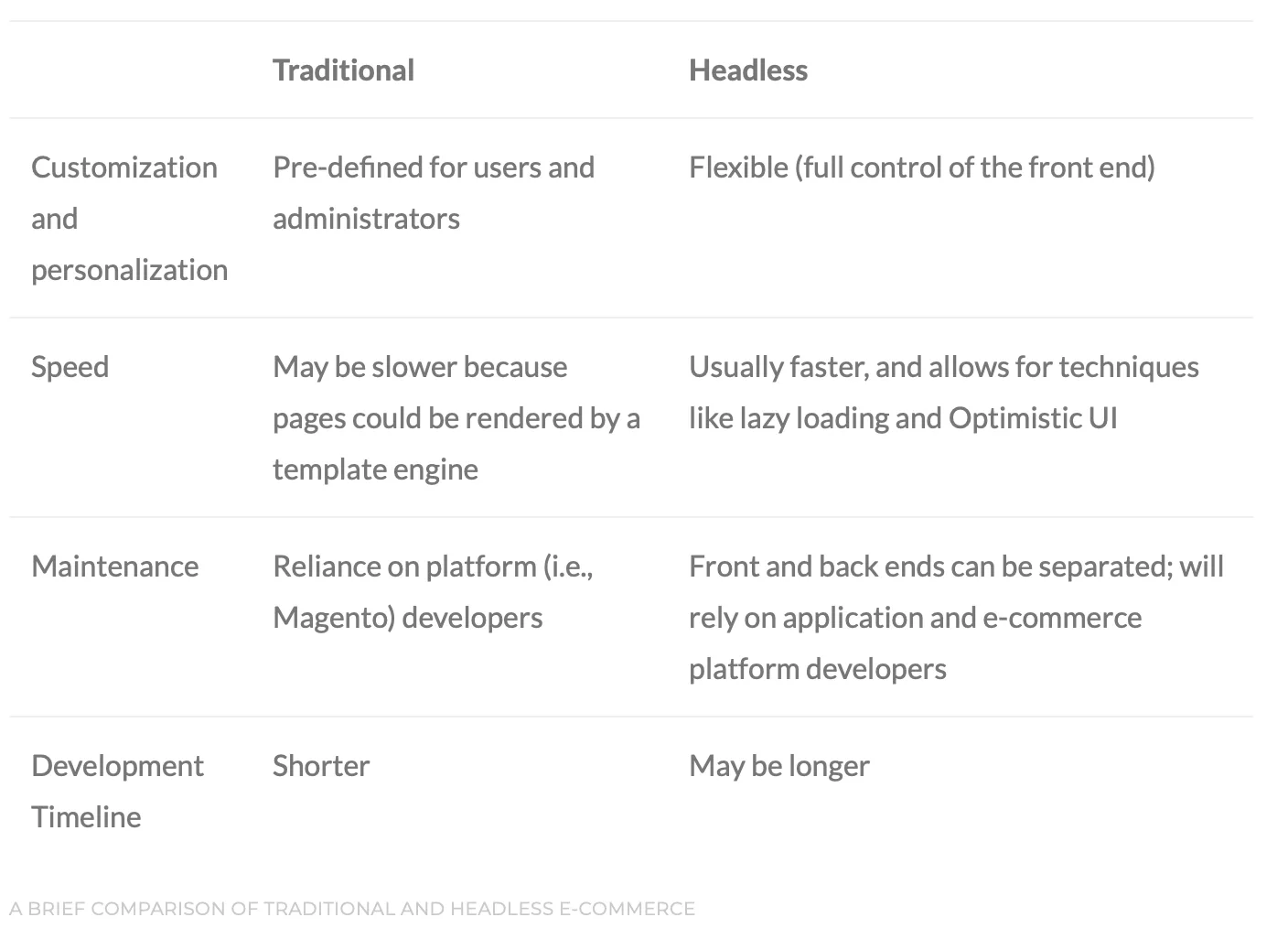Click the cell 'Pre-defined for users and administrators'
The height and width of the screenshot is (928, 1288).
(434, 192)
